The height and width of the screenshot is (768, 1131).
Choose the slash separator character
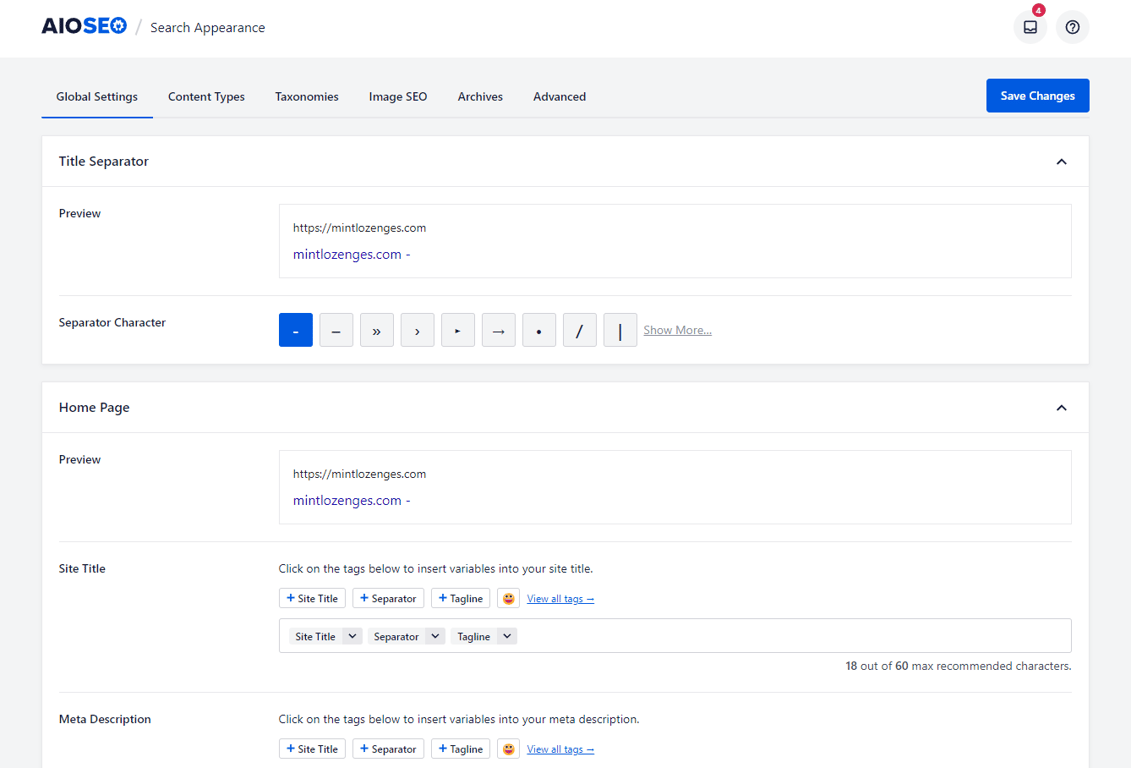click(580, 330)
